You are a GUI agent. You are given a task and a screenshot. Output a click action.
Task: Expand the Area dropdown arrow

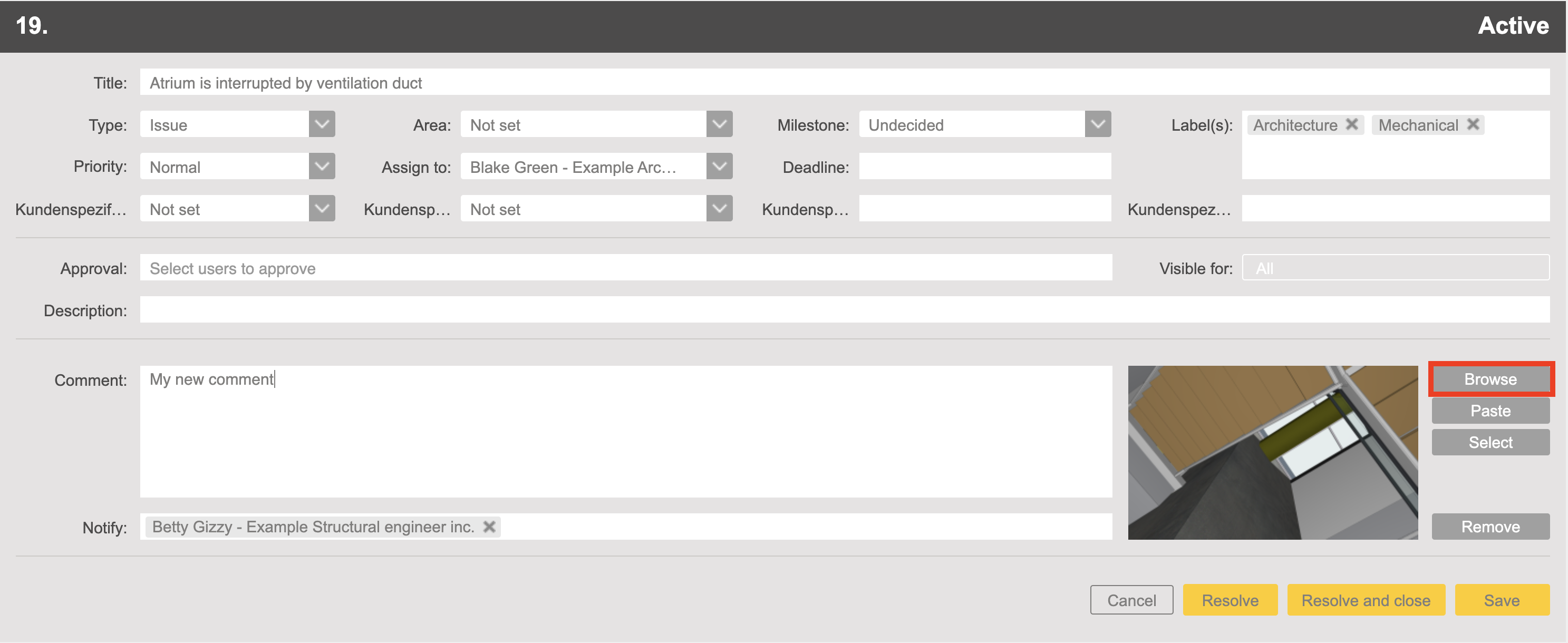pyautogui.click(x=719, y=124)
